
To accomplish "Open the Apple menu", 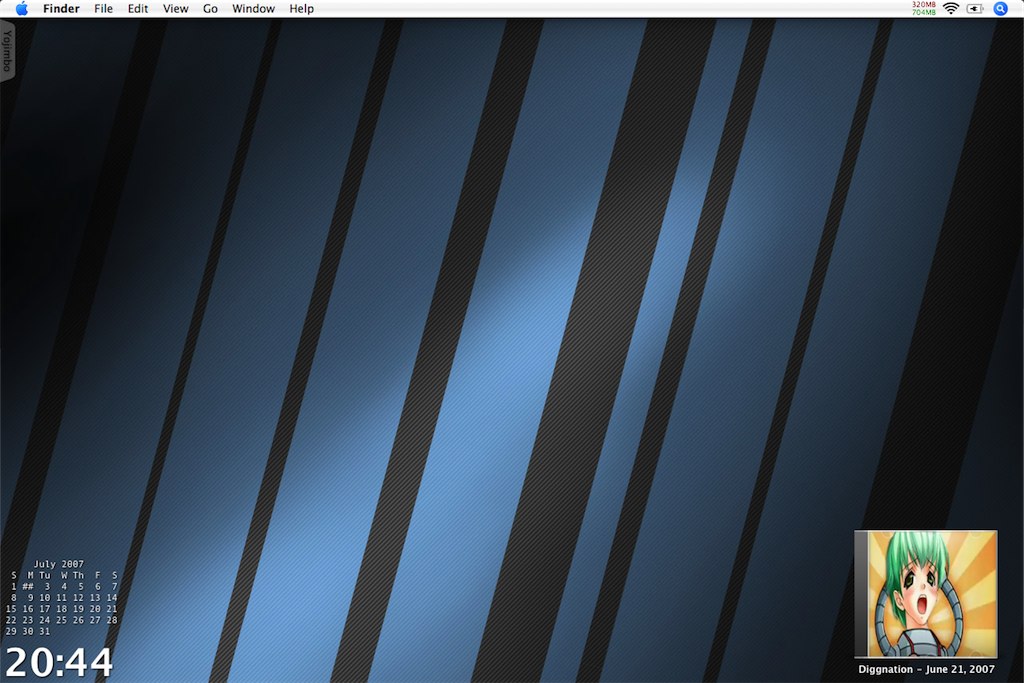I will pos(22,8).
